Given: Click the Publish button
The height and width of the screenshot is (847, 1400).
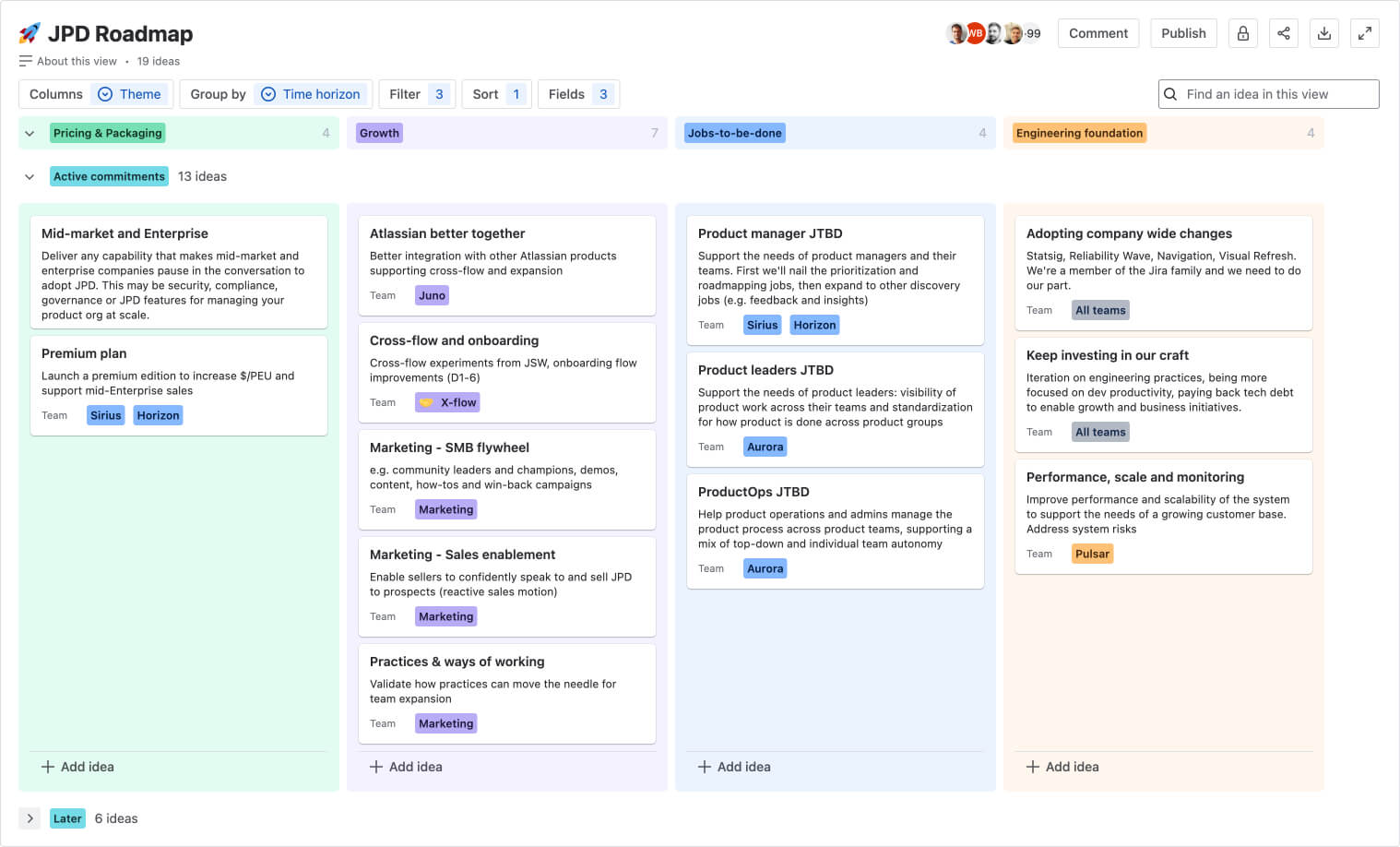Looking at the screenshot, I should [x=1183, y=33].
